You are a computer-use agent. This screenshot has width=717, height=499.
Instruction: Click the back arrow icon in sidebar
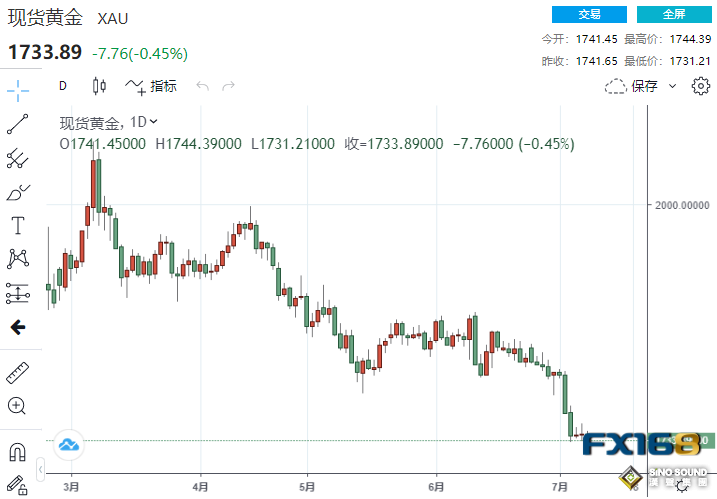18,327
